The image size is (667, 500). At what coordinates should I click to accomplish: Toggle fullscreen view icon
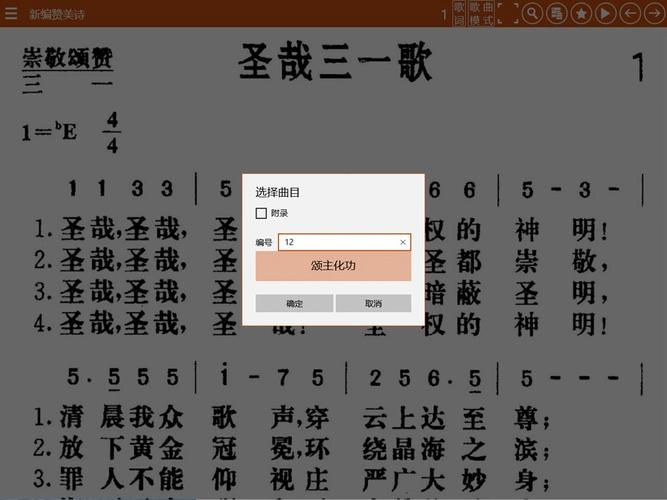508,13
